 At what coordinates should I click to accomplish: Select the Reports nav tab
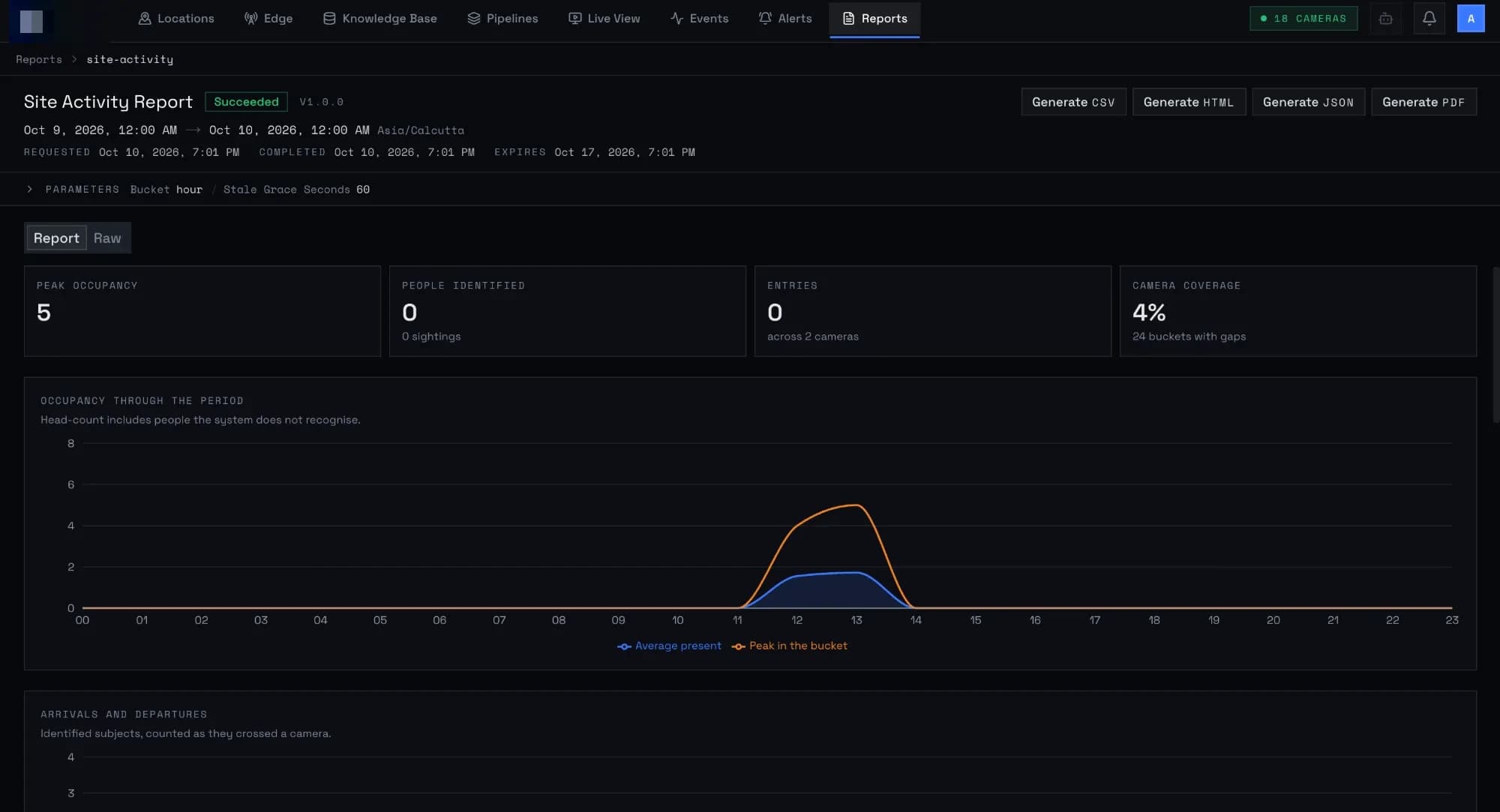click(x=874, y=18)
